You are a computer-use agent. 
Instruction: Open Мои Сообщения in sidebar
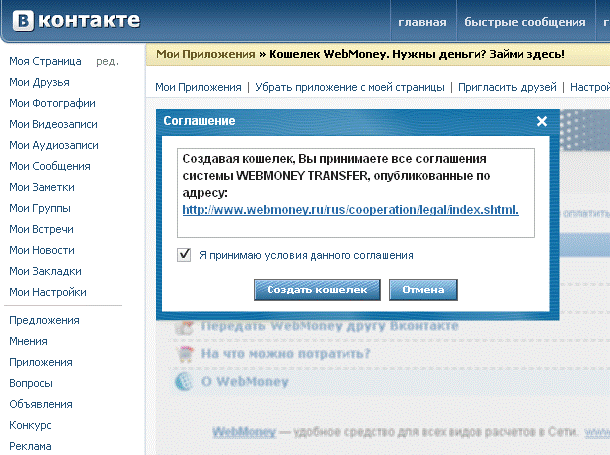click(50, 166)
